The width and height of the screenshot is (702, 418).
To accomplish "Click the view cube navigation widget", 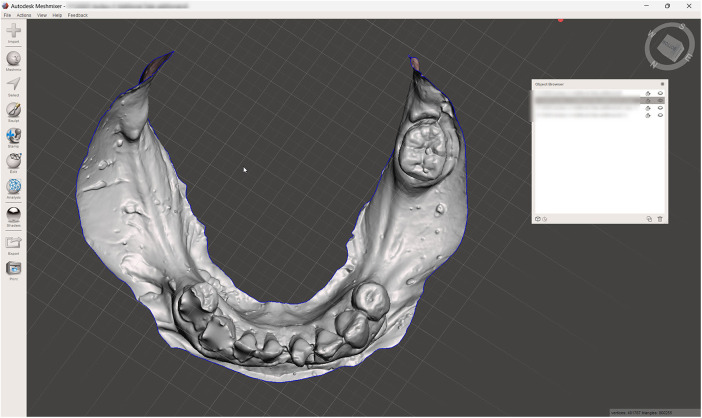I will coord(670,46).
